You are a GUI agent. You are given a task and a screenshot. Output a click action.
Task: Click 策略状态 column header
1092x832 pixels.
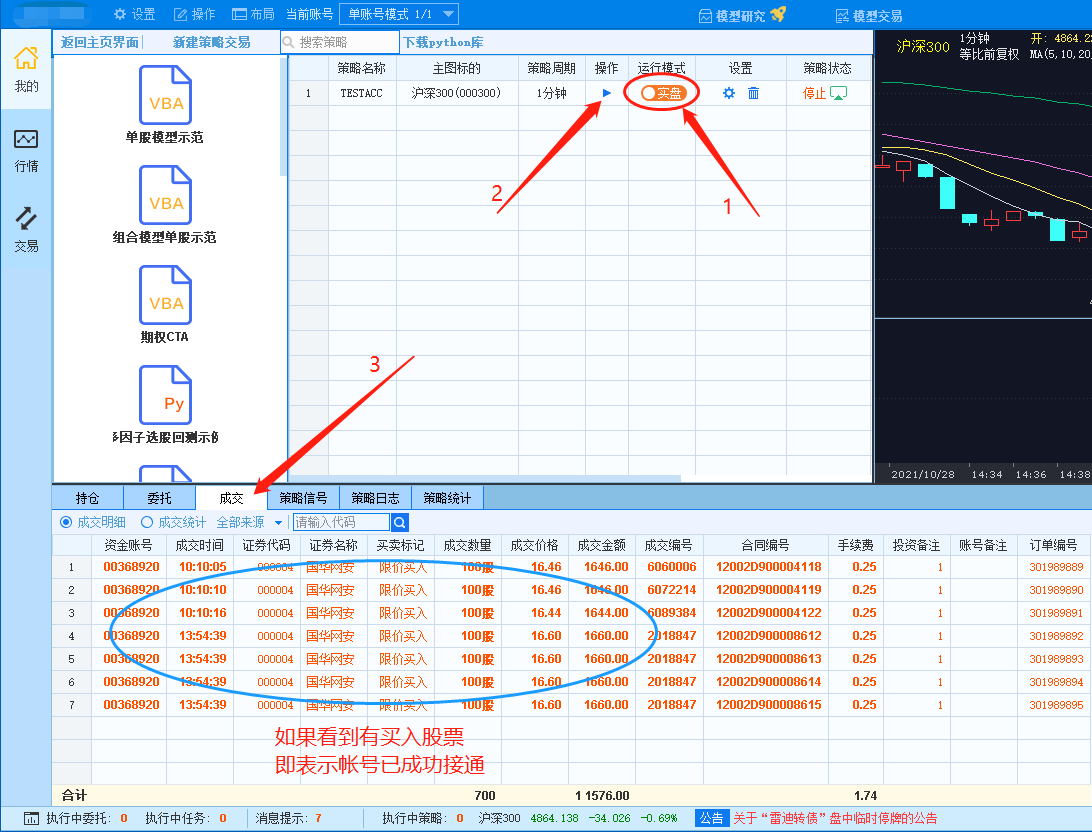[x=827, y=68]
